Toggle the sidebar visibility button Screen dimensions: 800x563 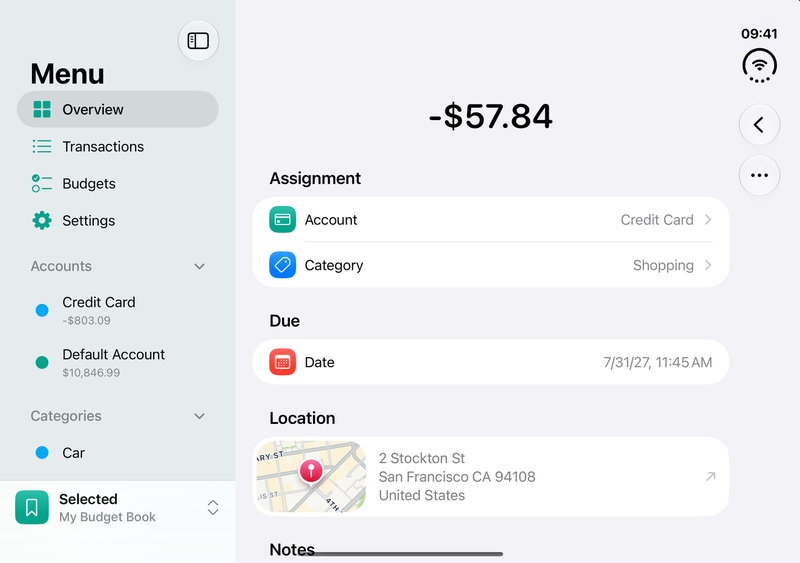198,40
